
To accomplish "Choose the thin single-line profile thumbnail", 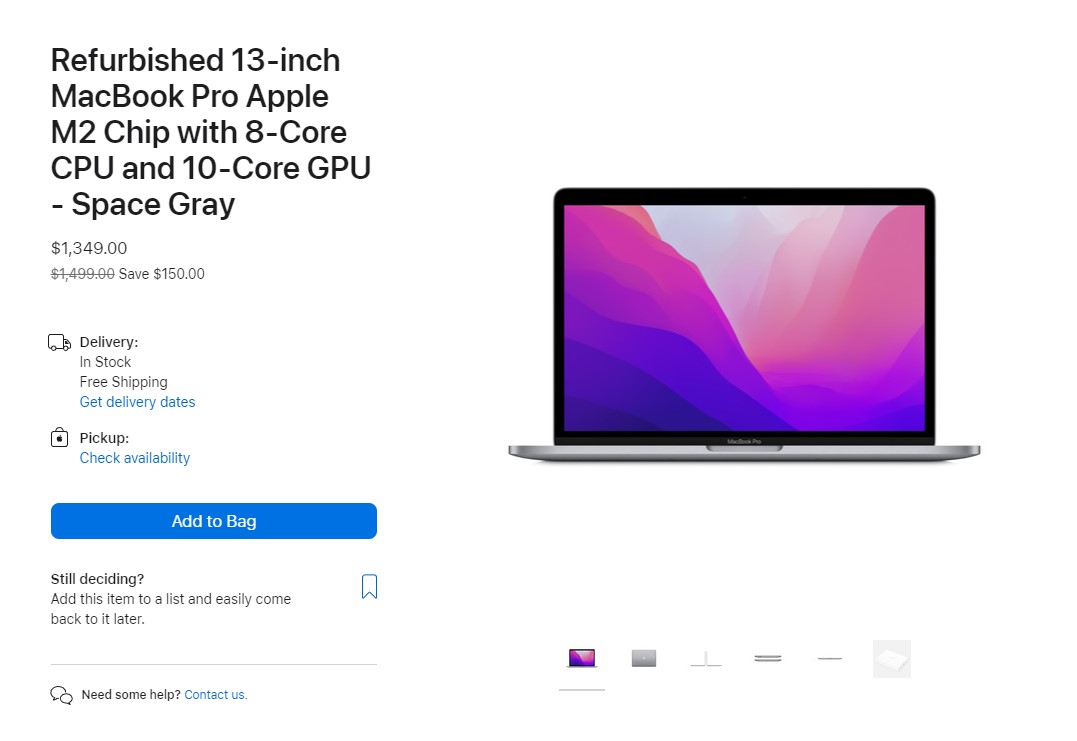I will click(830, 659).
